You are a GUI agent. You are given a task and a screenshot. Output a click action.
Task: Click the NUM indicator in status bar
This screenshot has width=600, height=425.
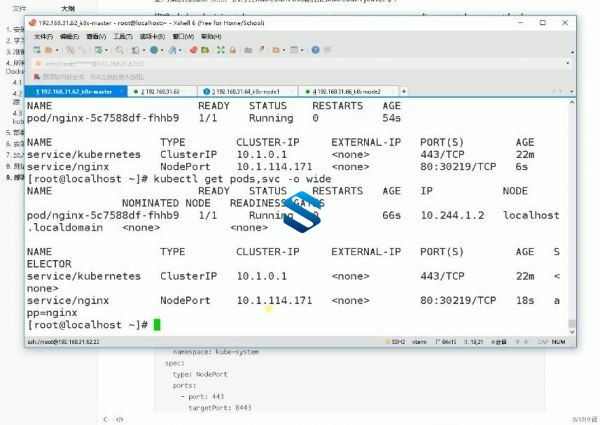coord(559,342)
